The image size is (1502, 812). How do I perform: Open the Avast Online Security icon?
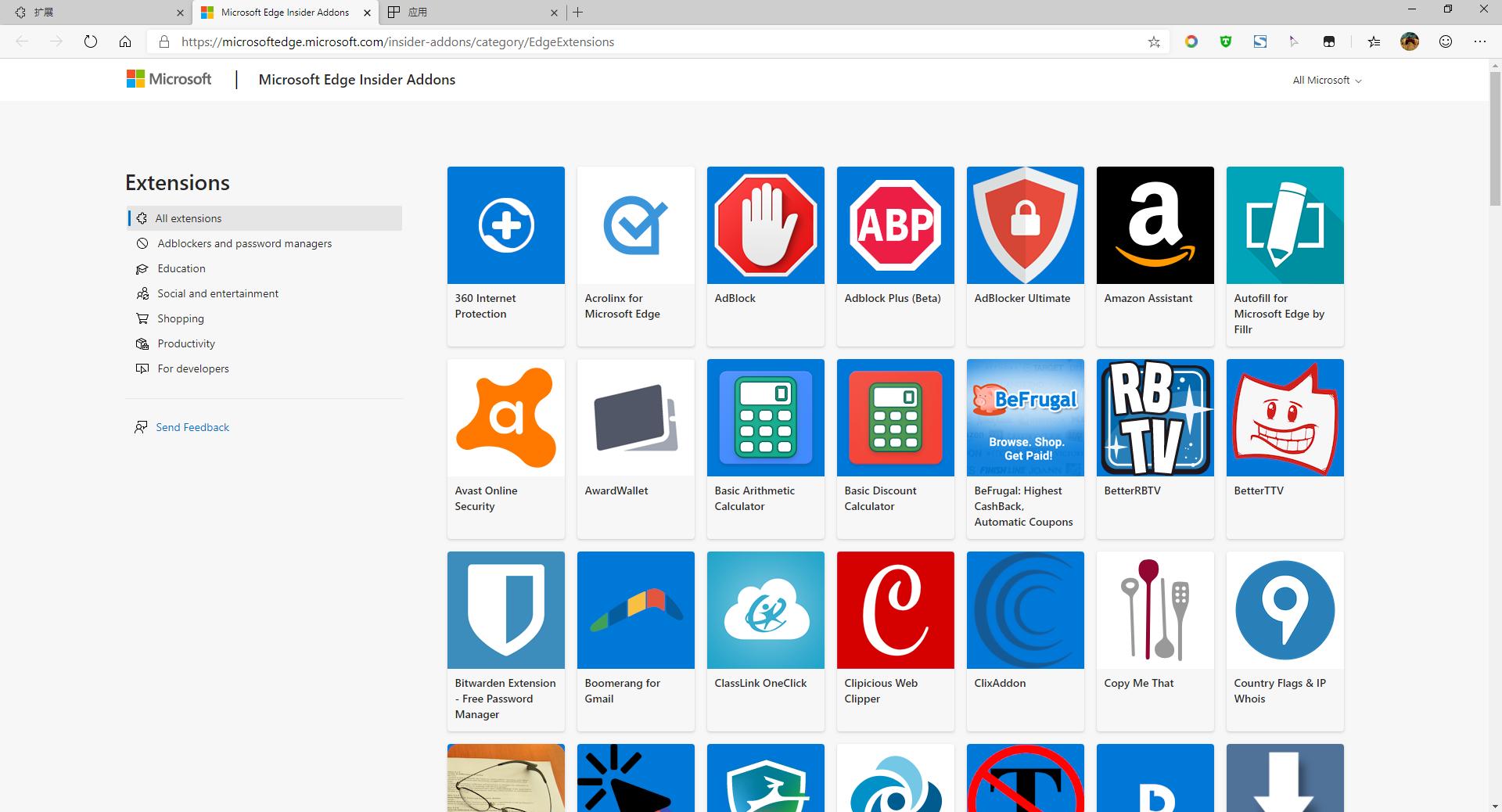click(x=506, y=418)
